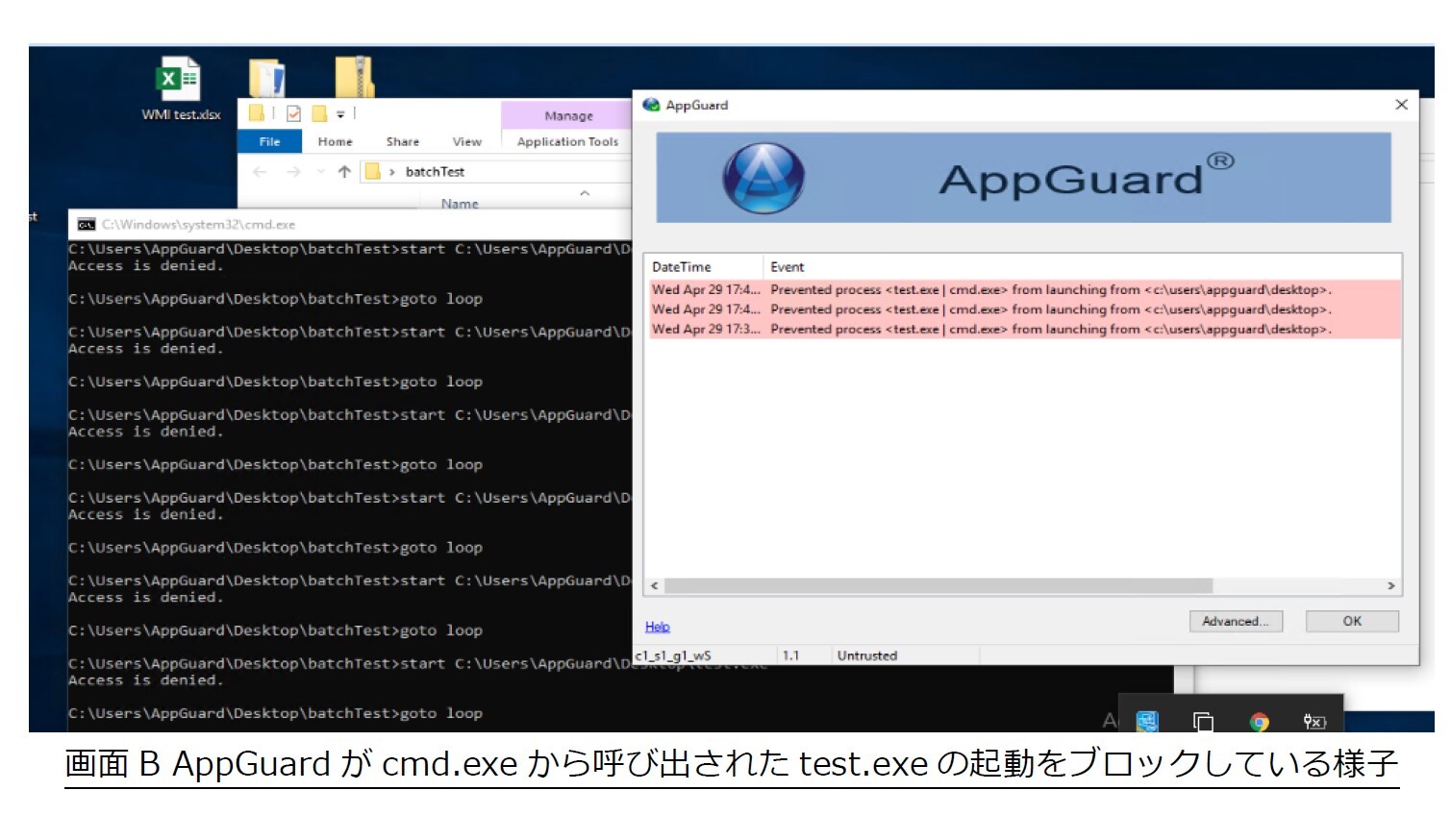Click the cmd.exe window title icon

pos(87,225)
